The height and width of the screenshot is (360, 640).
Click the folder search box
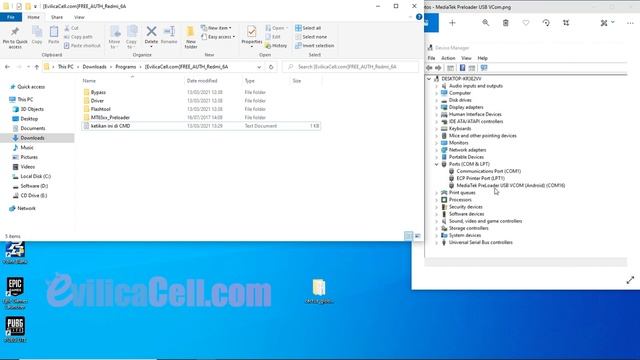[x=350, y=67]
